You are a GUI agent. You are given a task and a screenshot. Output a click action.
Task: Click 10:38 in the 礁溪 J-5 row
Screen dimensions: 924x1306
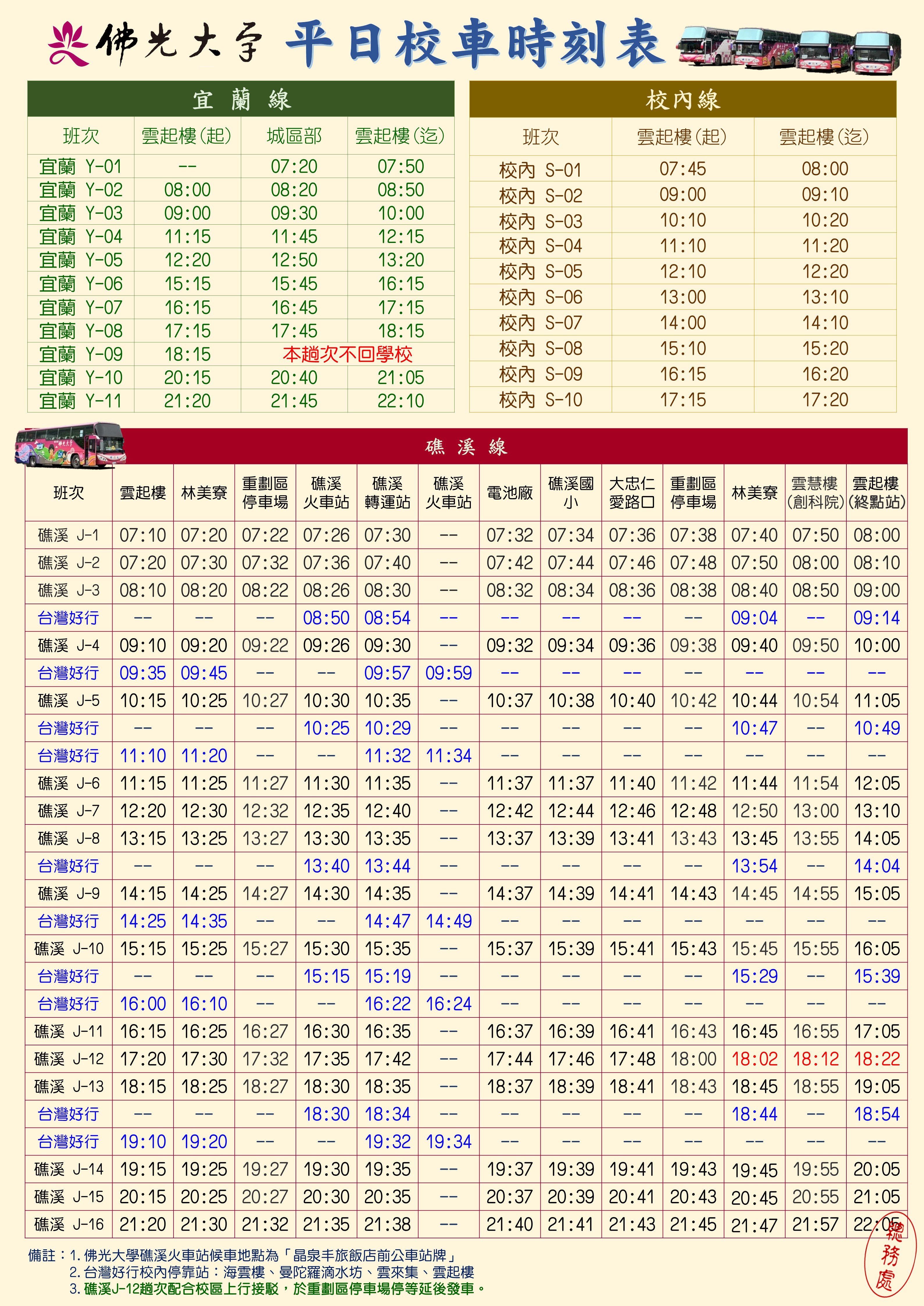571,701
